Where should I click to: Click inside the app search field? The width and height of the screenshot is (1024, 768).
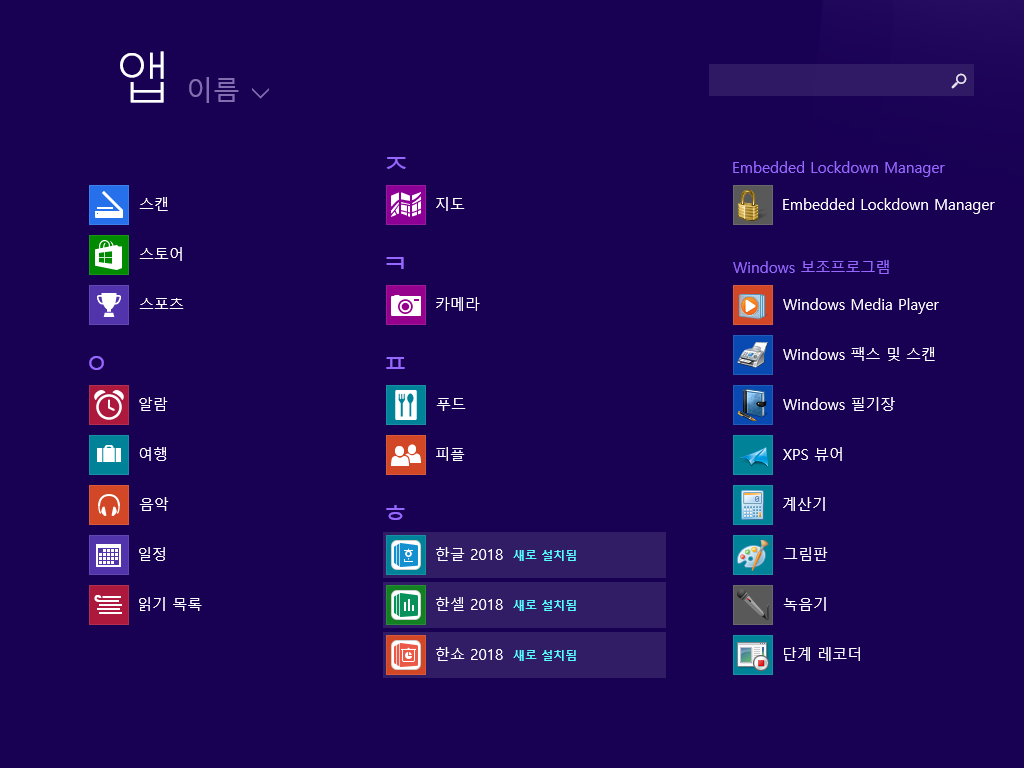click(841, 80)
